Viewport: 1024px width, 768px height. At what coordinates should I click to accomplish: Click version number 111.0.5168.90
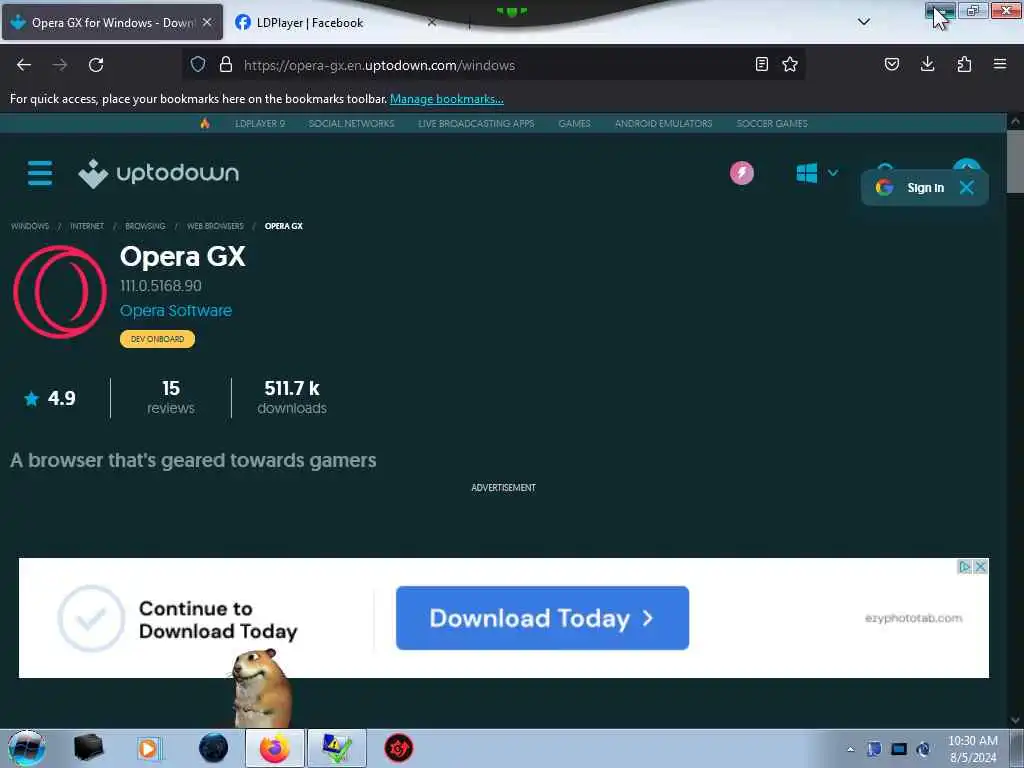(x=161, y=286)
